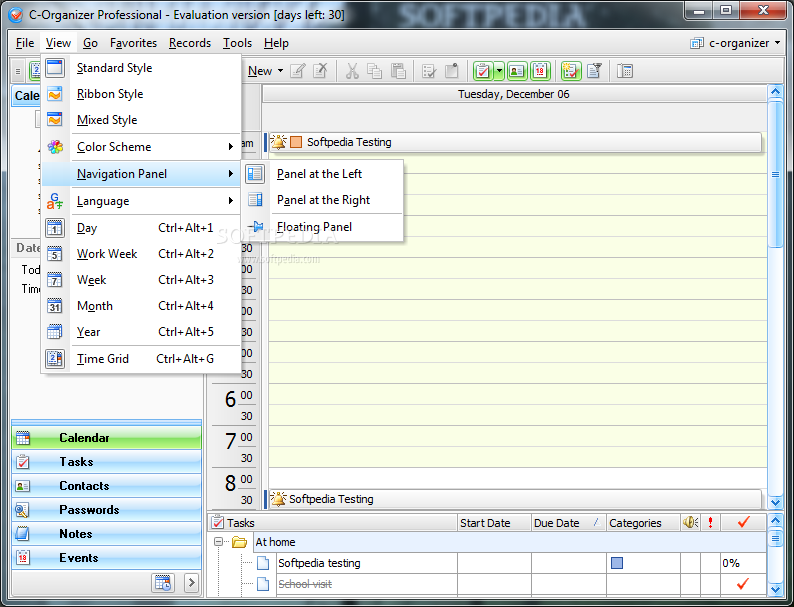
Task: Click the Month calendar icon
Action: (55, 306)
